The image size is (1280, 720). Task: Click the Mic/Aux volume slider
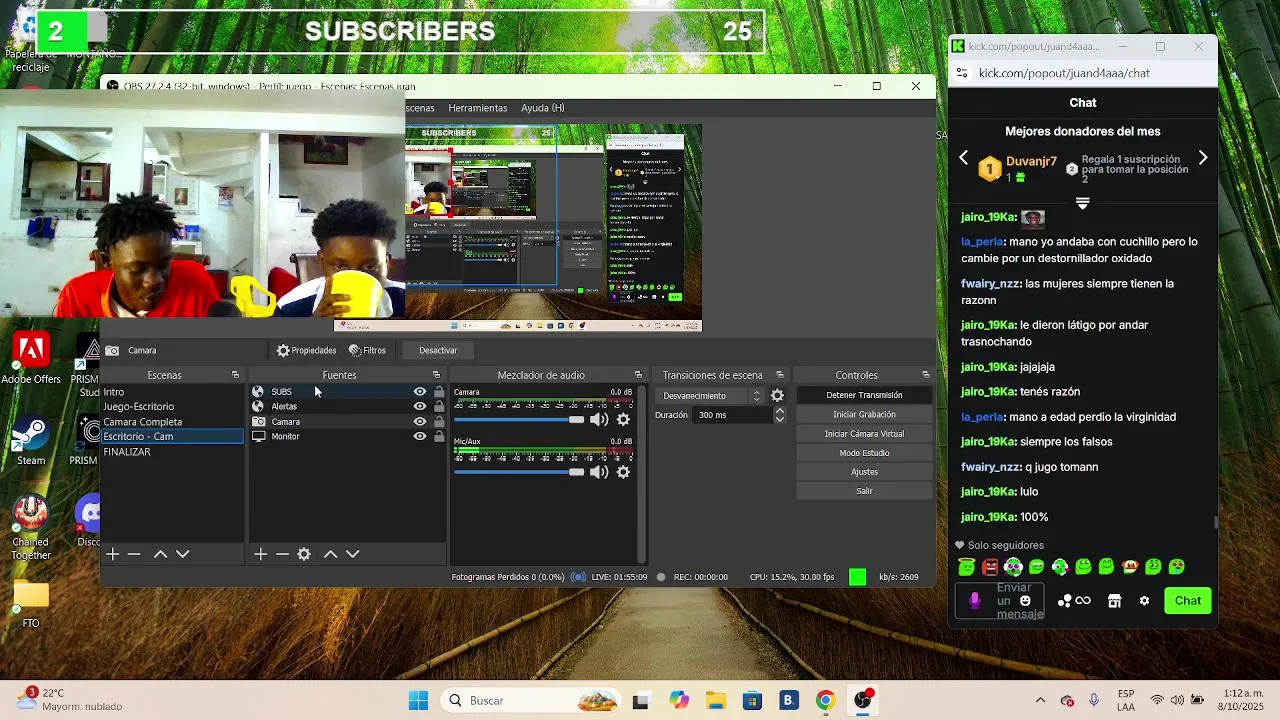click(519, 472)
